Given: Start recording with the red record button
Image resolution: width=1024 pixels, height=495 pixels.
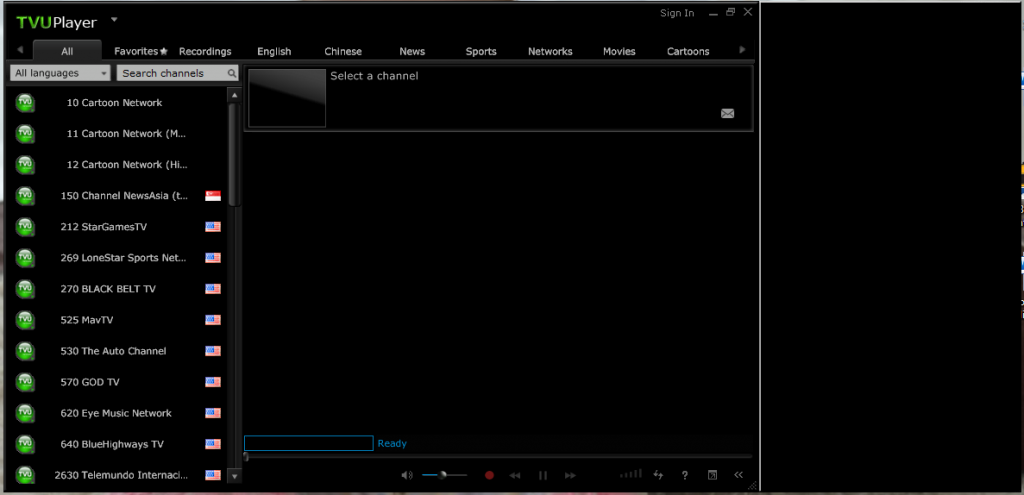Looking at the screenshot, I should click(489, 475).
